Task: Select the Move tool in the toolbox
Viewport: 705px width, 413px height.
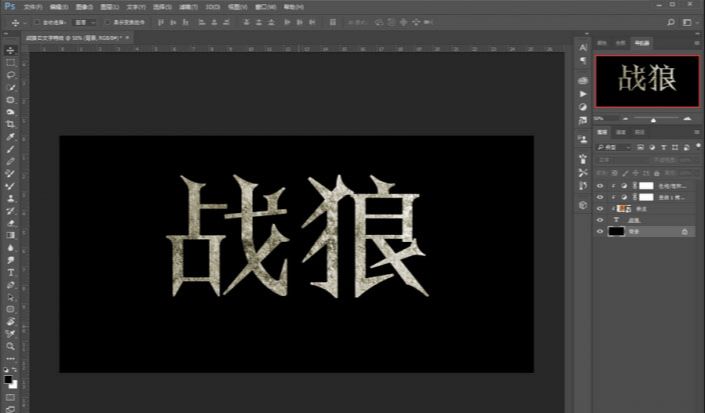Action: [10, 50]
